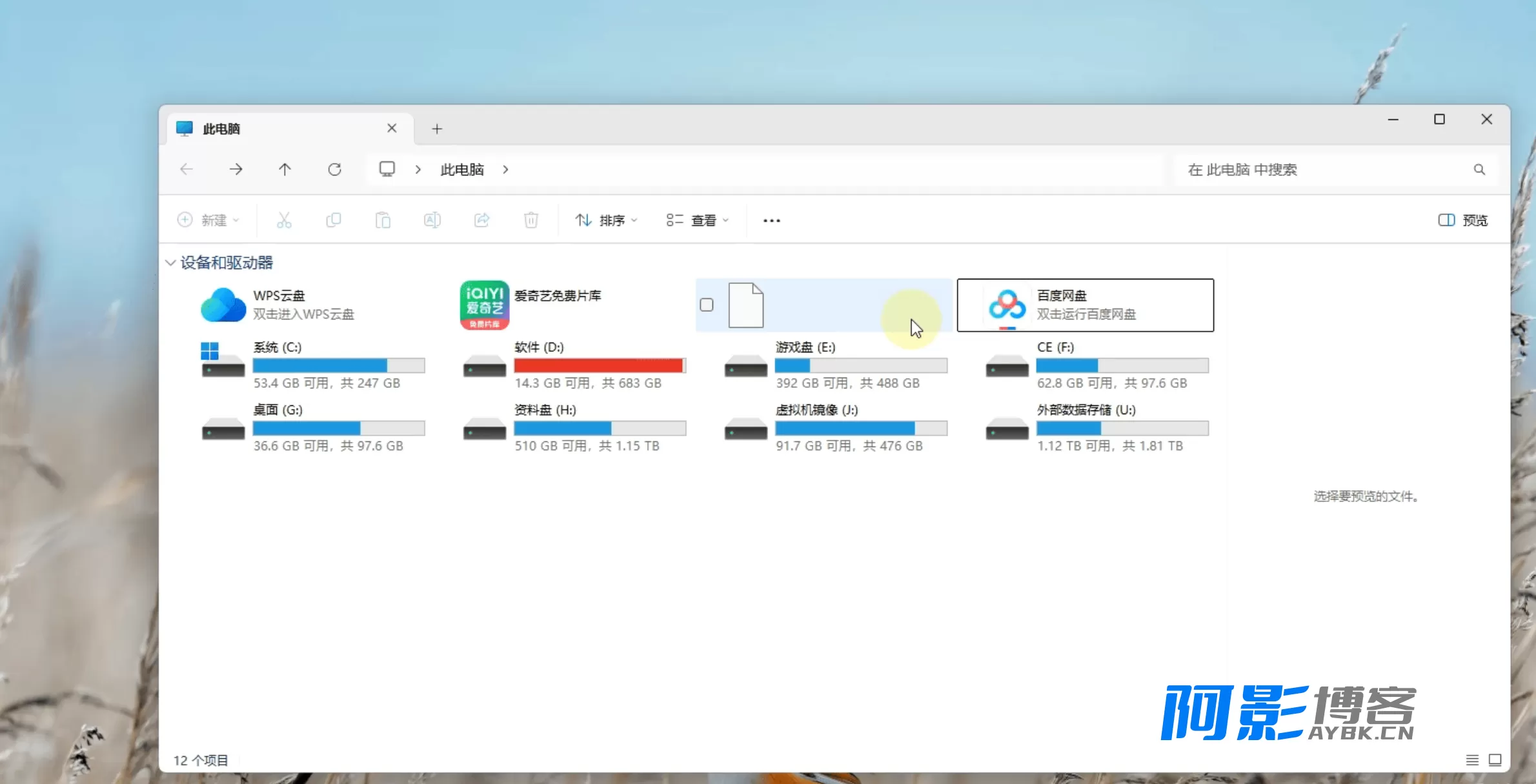Select the 爱奇艺免费片库 iQIYI icon
The height and width of the screenshot is (784, 1536).
485,305
